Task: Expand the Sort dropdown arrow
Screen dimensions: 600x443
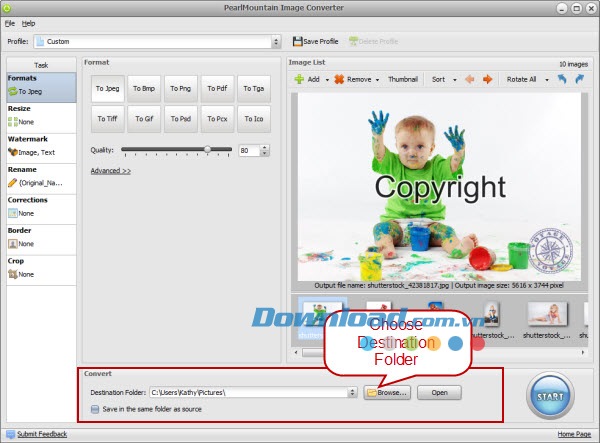Action: tap(455, 80)
